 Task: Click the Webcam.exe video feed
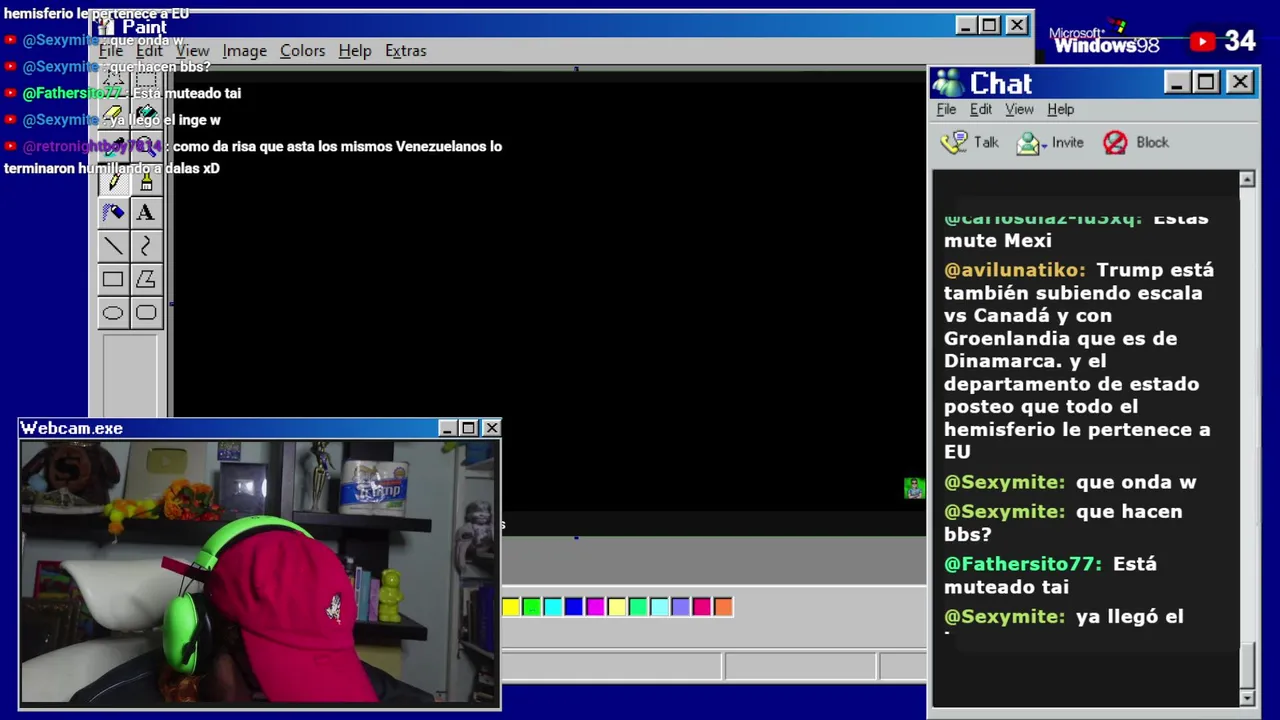(x=260, y=573)
